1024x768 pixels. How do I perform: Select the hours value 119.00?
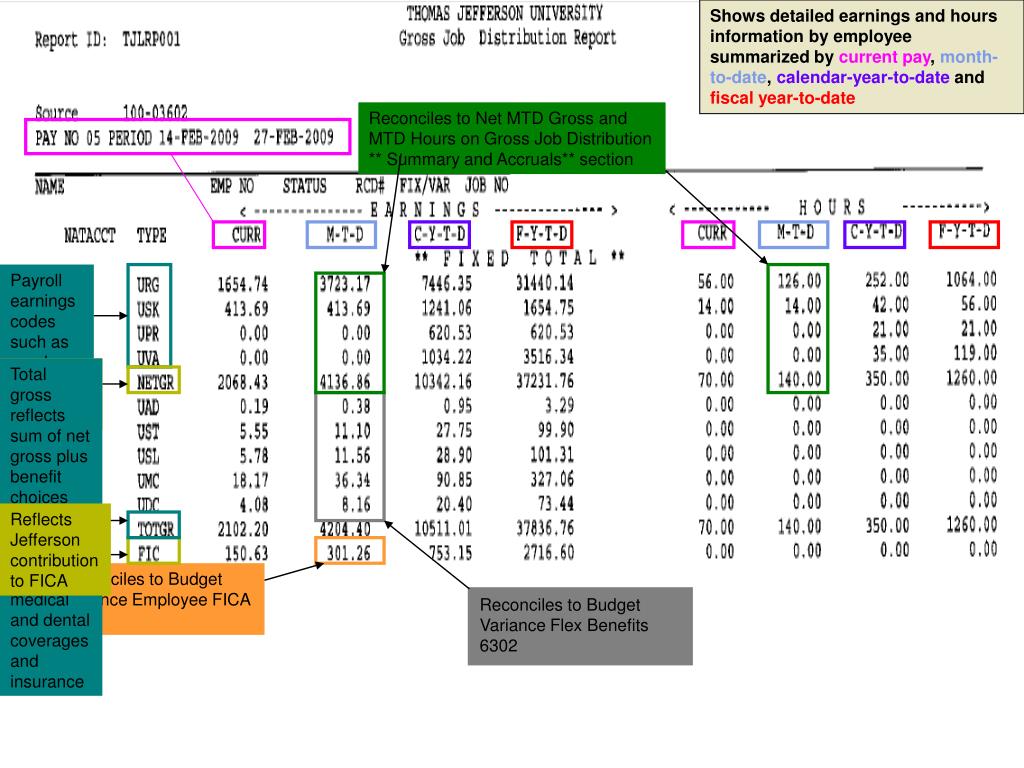(x=975, y=353)
